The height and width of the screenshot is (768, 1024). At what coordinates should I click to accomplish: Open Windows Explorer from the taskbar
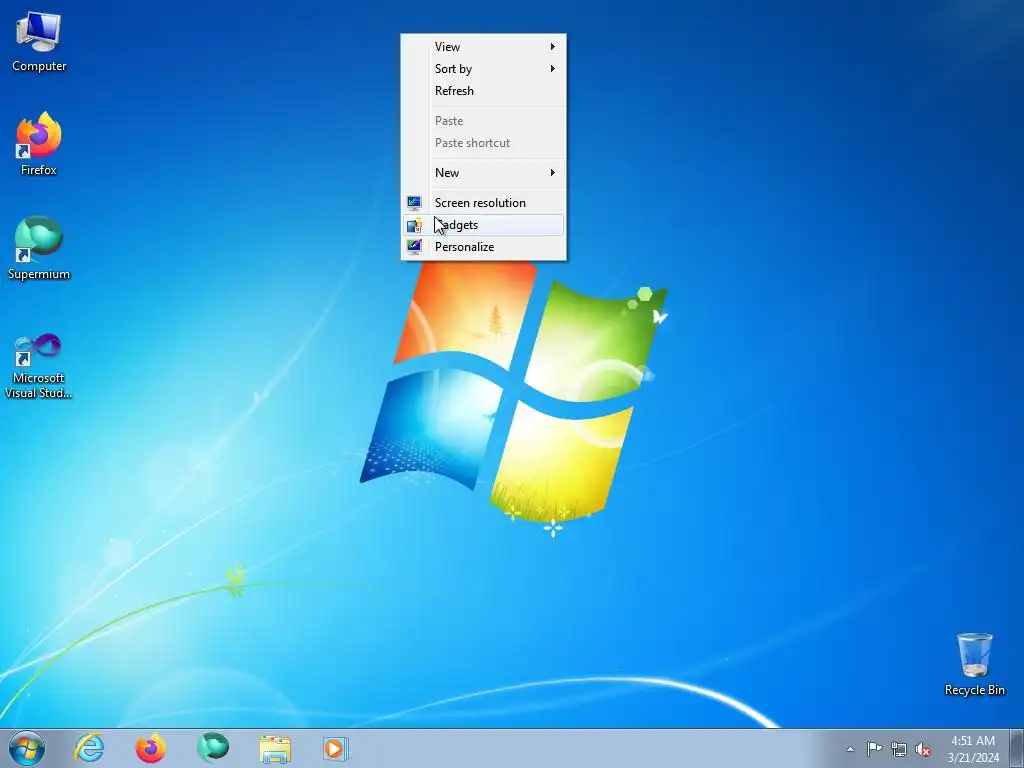tap(275, 748)
